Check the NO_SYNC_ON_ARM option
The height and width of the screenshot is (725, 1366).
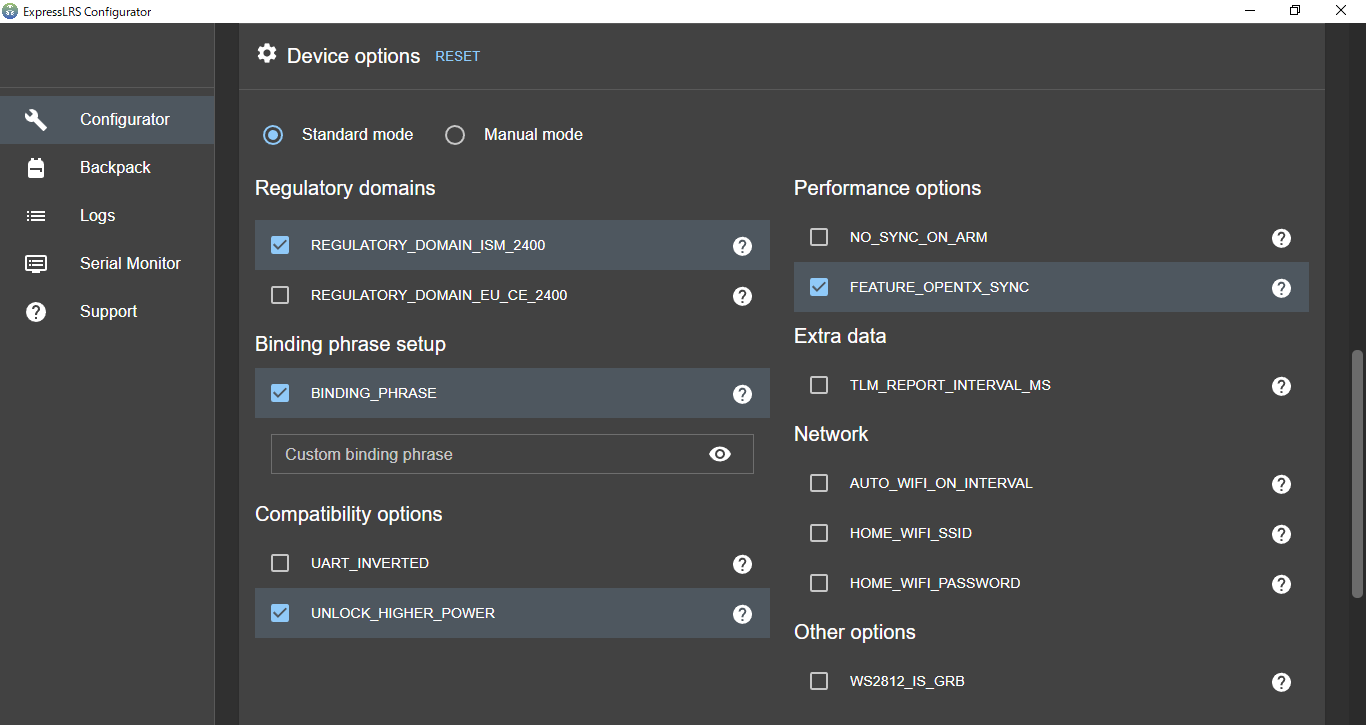819,237
